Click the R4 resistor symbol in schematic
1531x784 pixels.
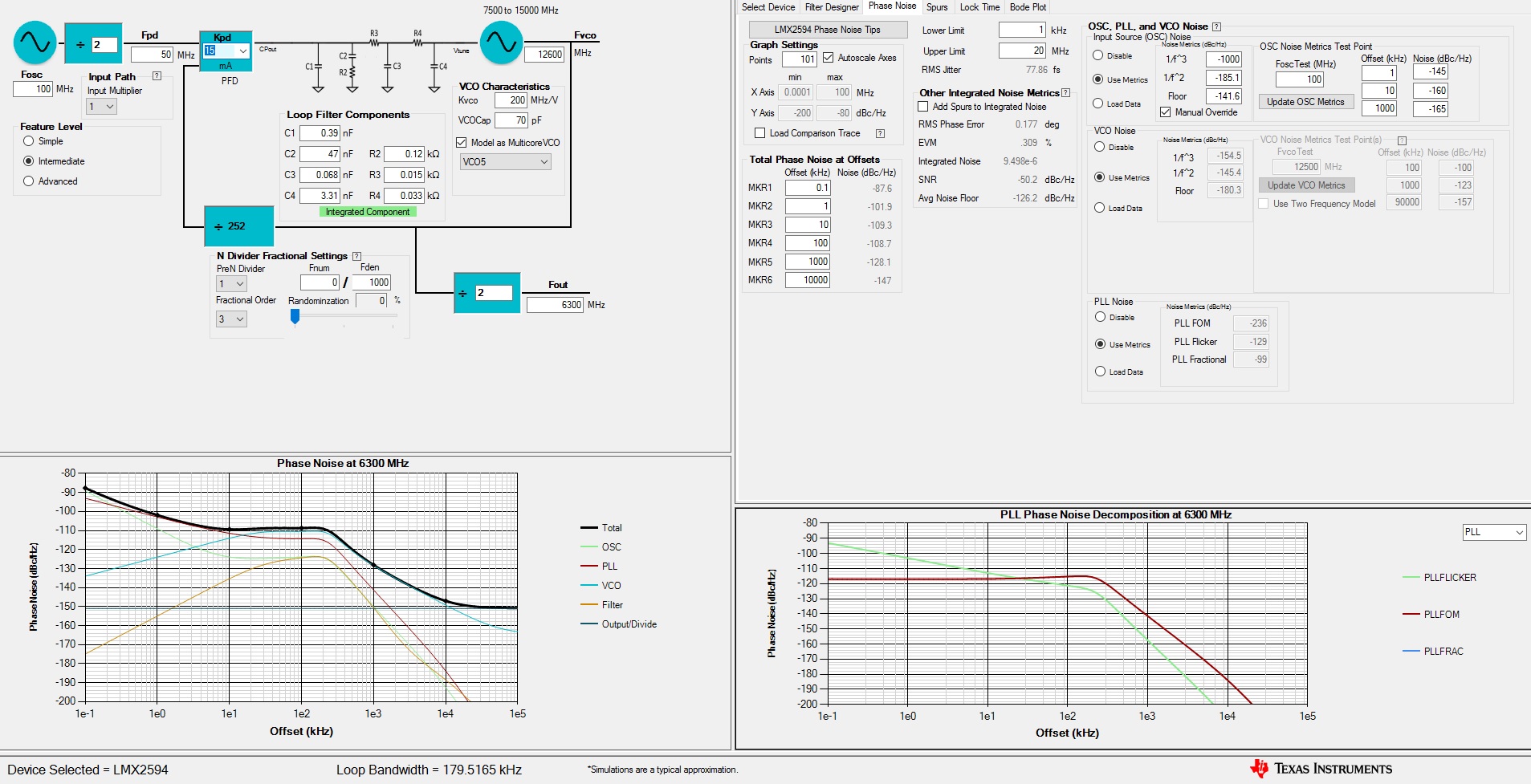(x=417, y=43)
